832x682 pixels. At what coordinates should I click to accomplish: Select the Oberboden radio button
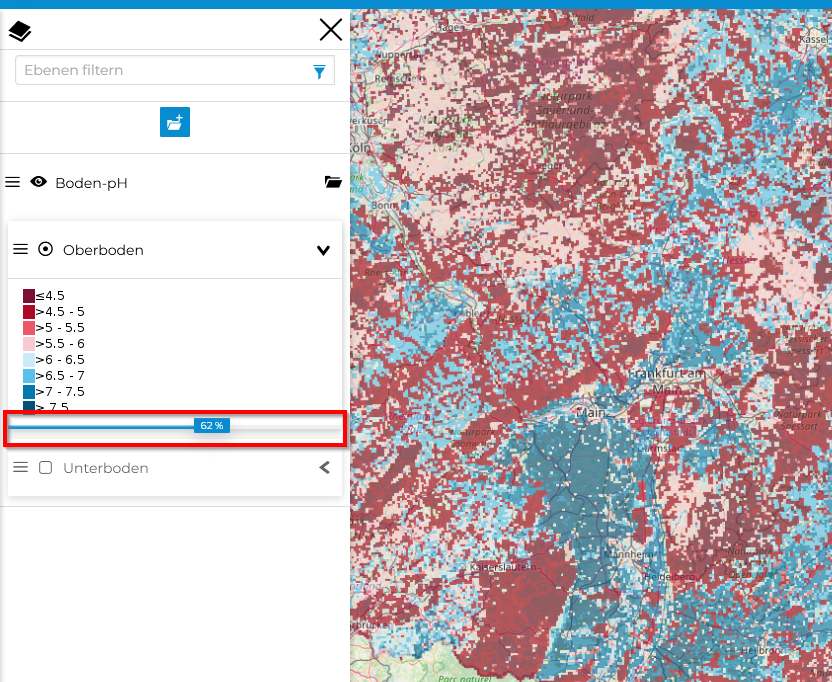pyautogui.click(x=45, y=249)
